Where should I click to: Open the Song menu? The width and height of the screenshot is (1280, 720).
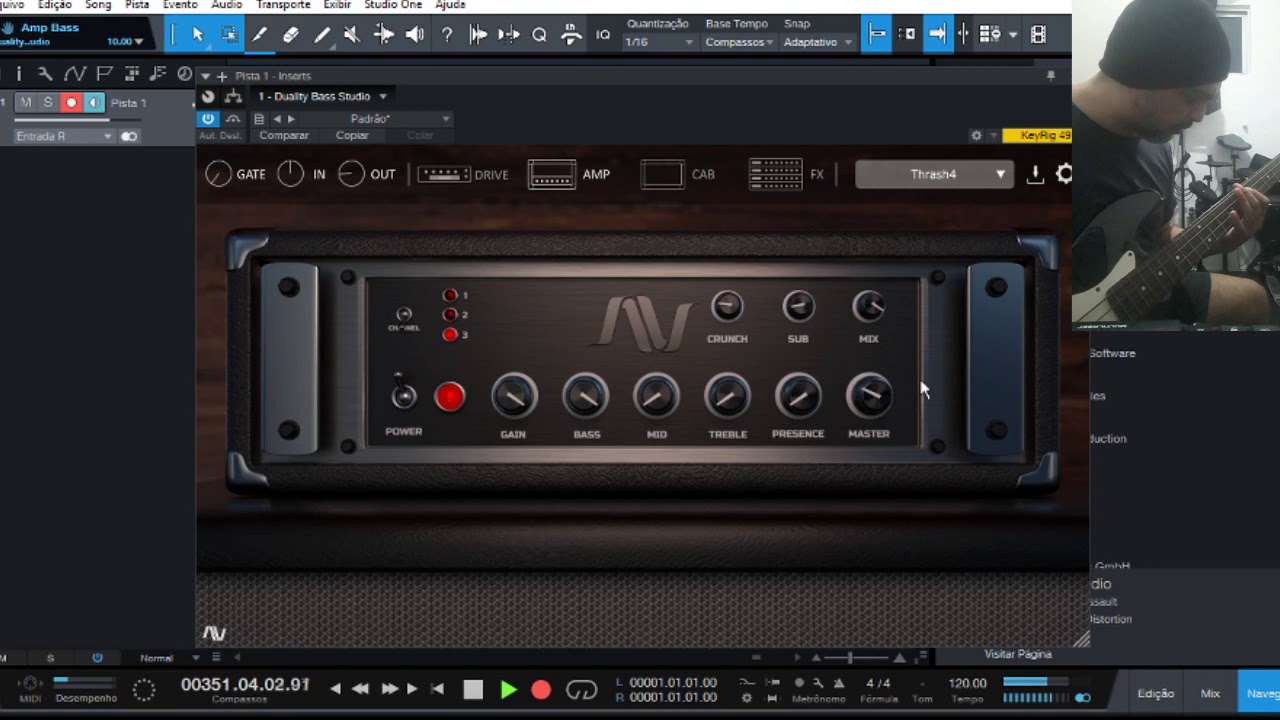tap(98, 5)
